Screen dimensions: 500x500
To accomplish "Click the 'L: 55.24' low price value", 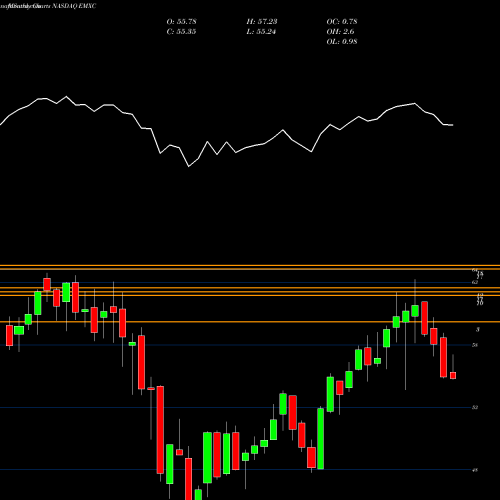I will (x=262, y=32).
